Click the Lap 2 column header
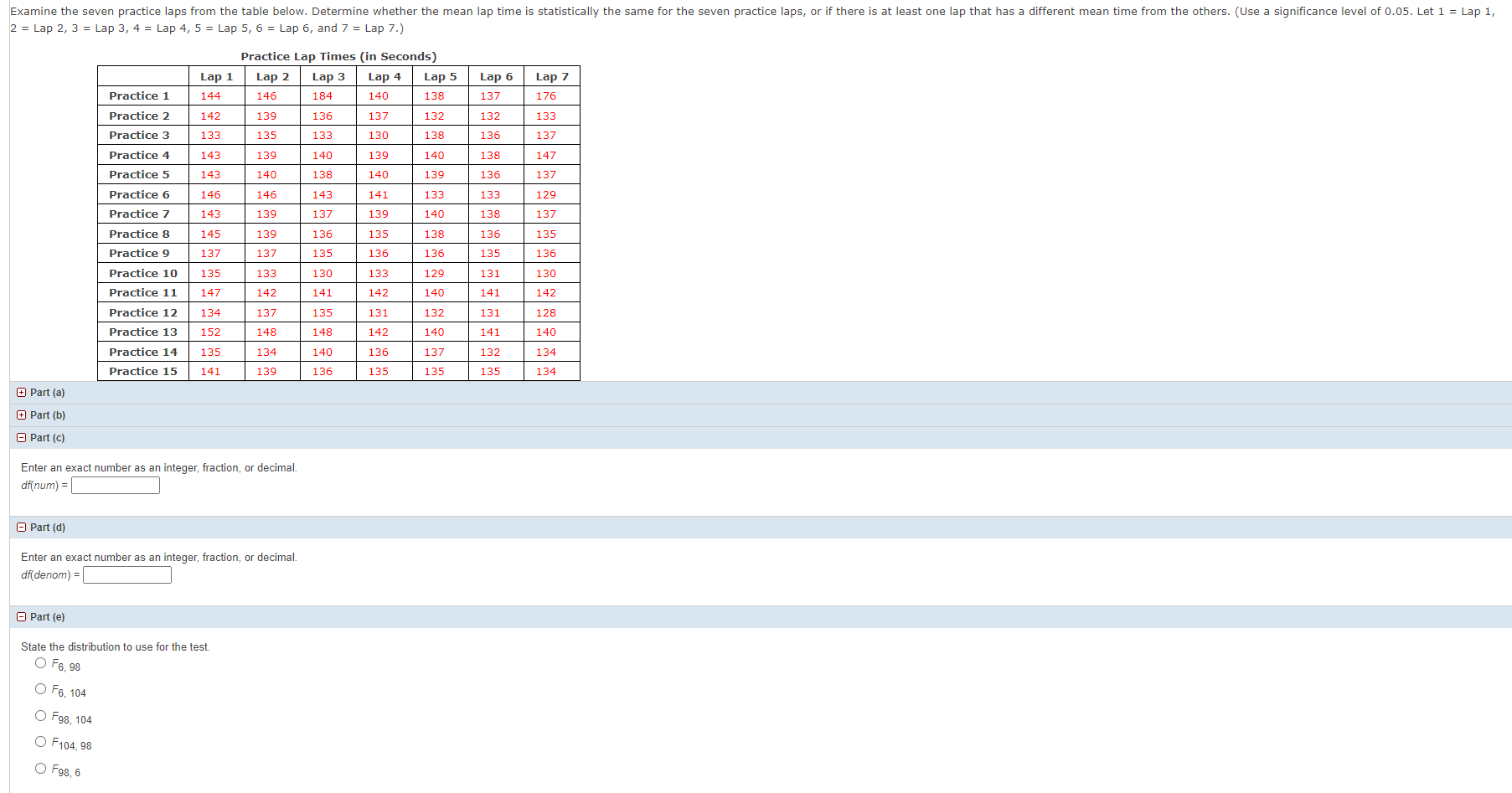1512x793 pixels. (272, 76)
